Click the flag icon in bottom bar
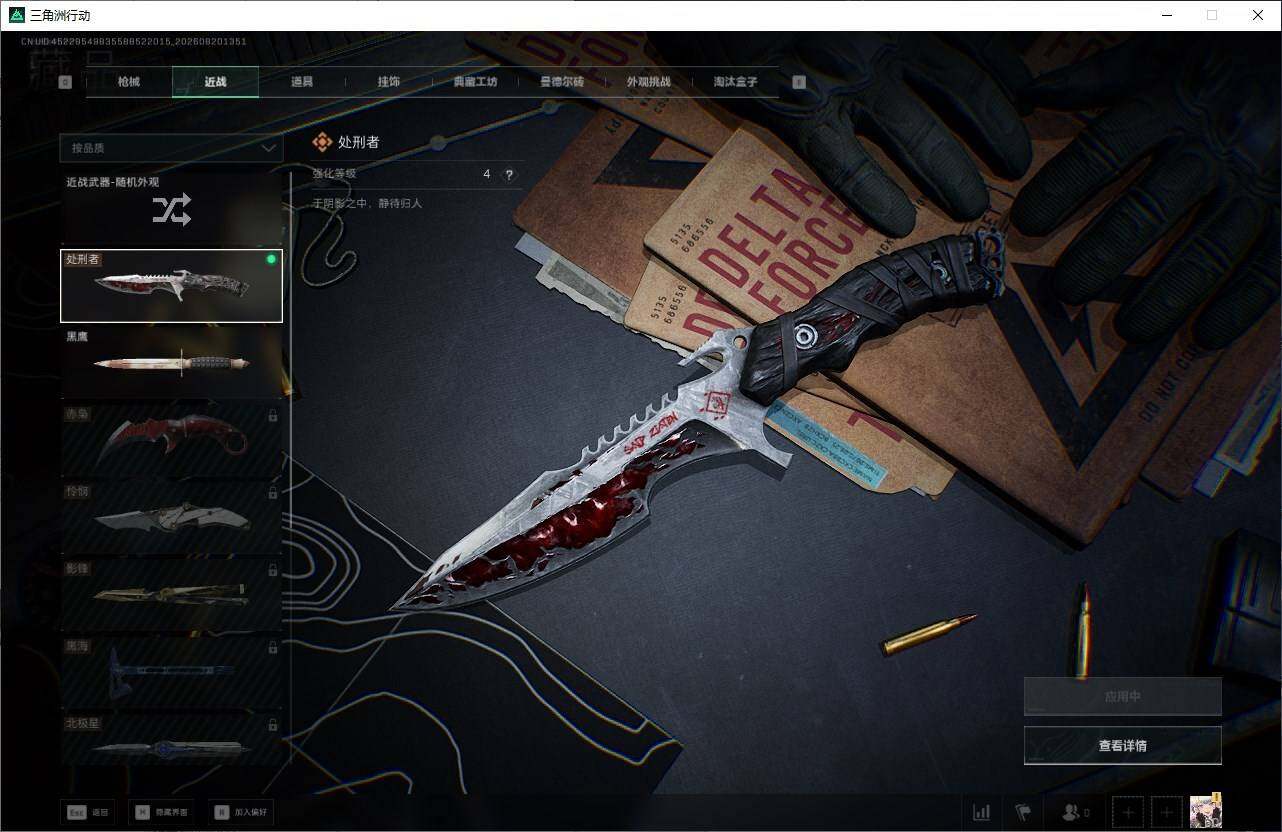Viewport: 1282px width, 832px height. tap(1023, 812)
